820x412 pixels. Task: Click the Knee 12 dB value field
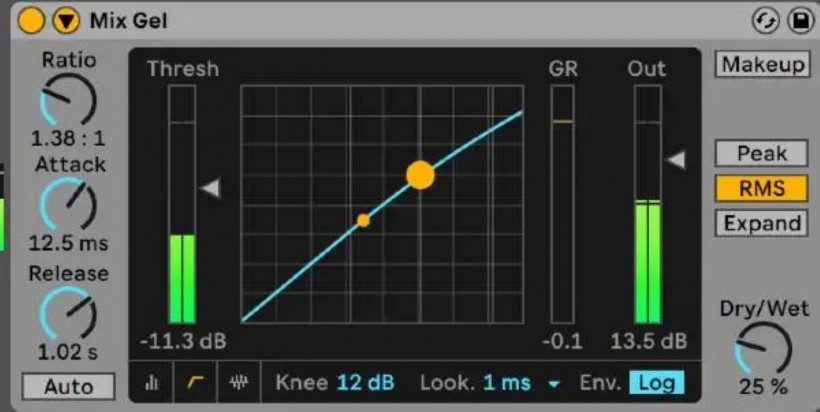tap(365, 383)
